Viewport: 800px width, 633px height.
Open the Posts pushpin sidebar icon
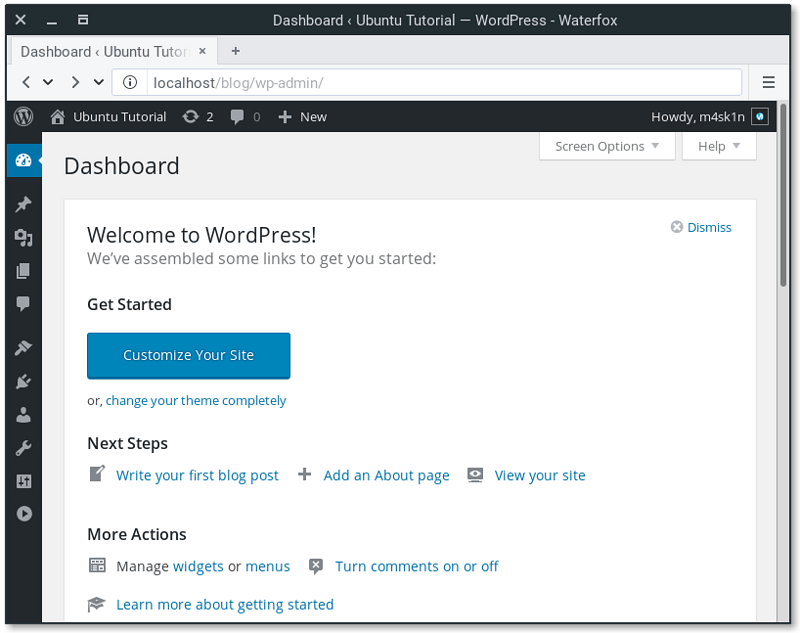[x=23, y=204]
